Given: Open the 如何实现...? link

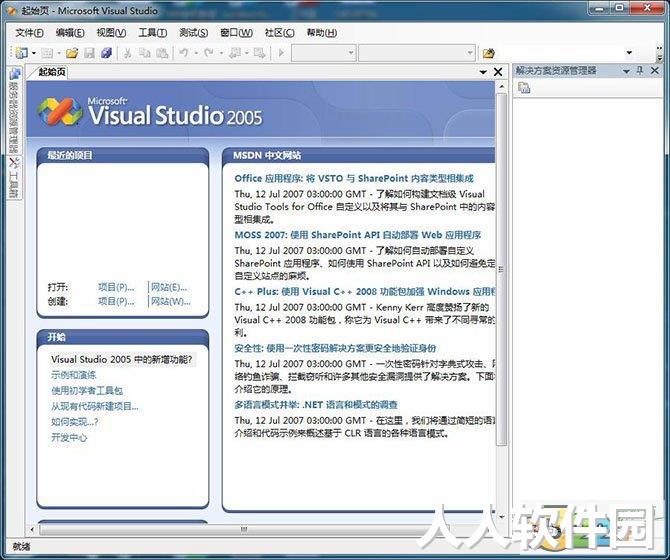Looking at the screenshot, I should 74,422.
